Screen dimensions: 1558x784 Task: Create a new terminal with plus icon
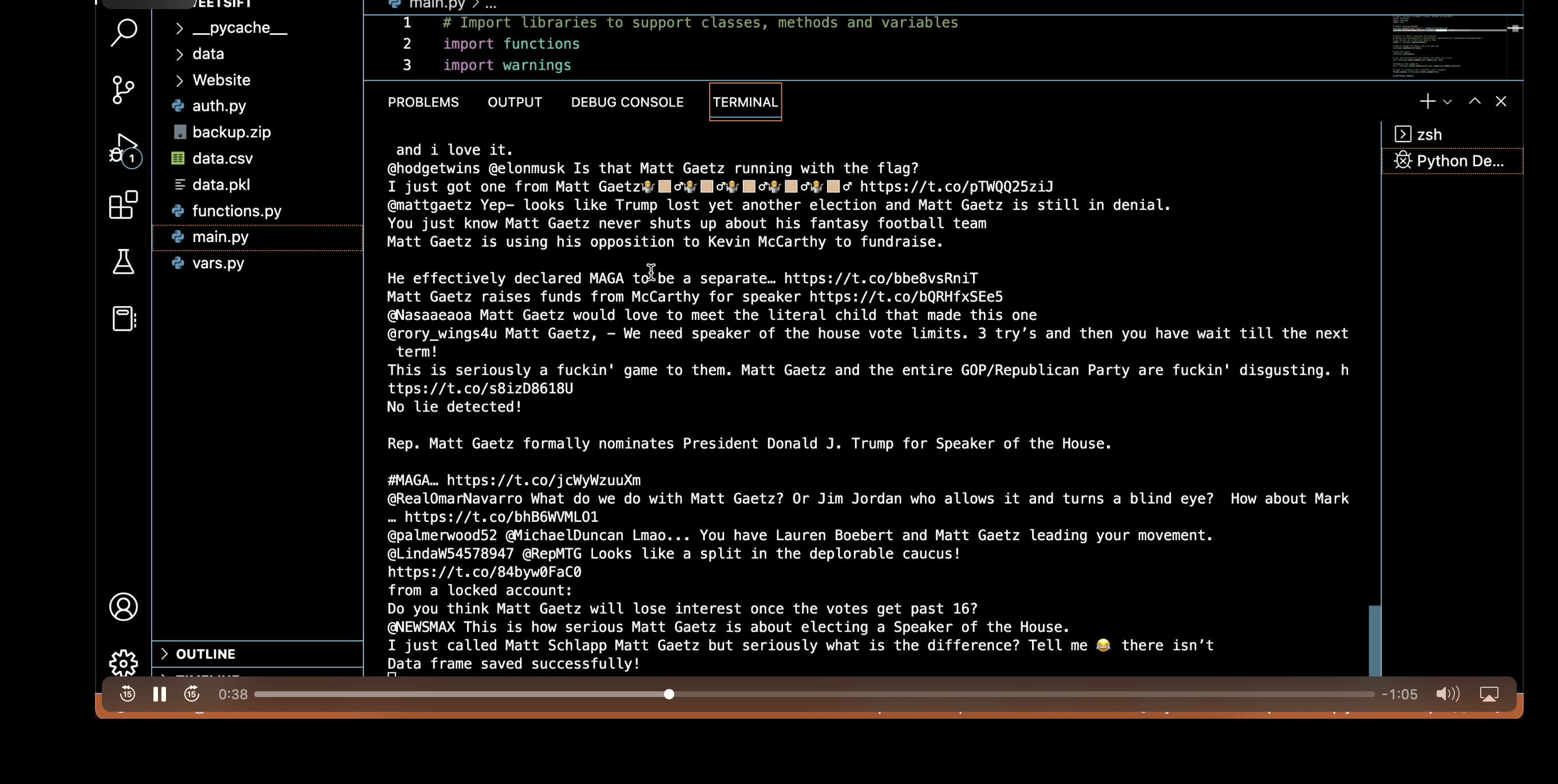[1427, 101]
